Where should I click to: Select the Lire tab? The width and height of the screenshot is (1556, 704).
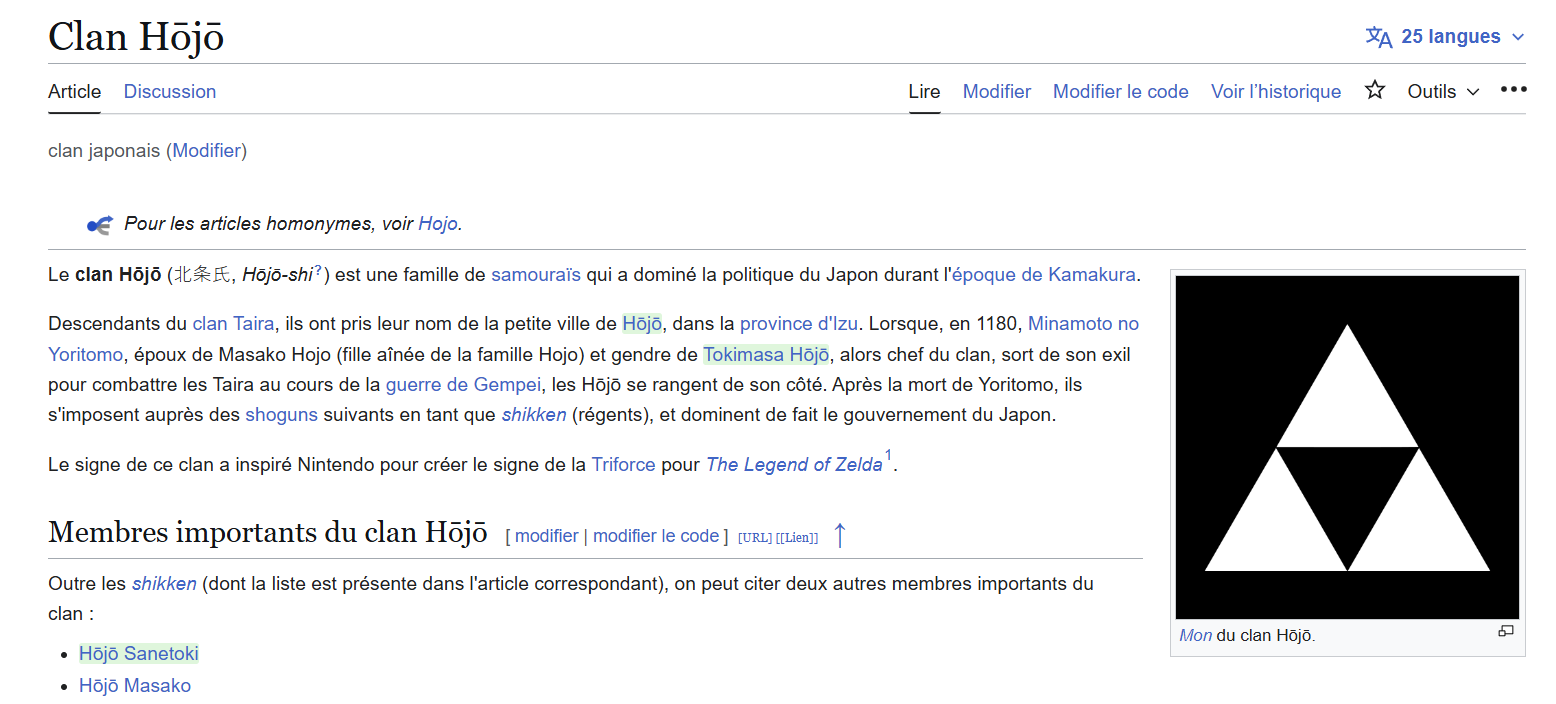tap(924, 91)
